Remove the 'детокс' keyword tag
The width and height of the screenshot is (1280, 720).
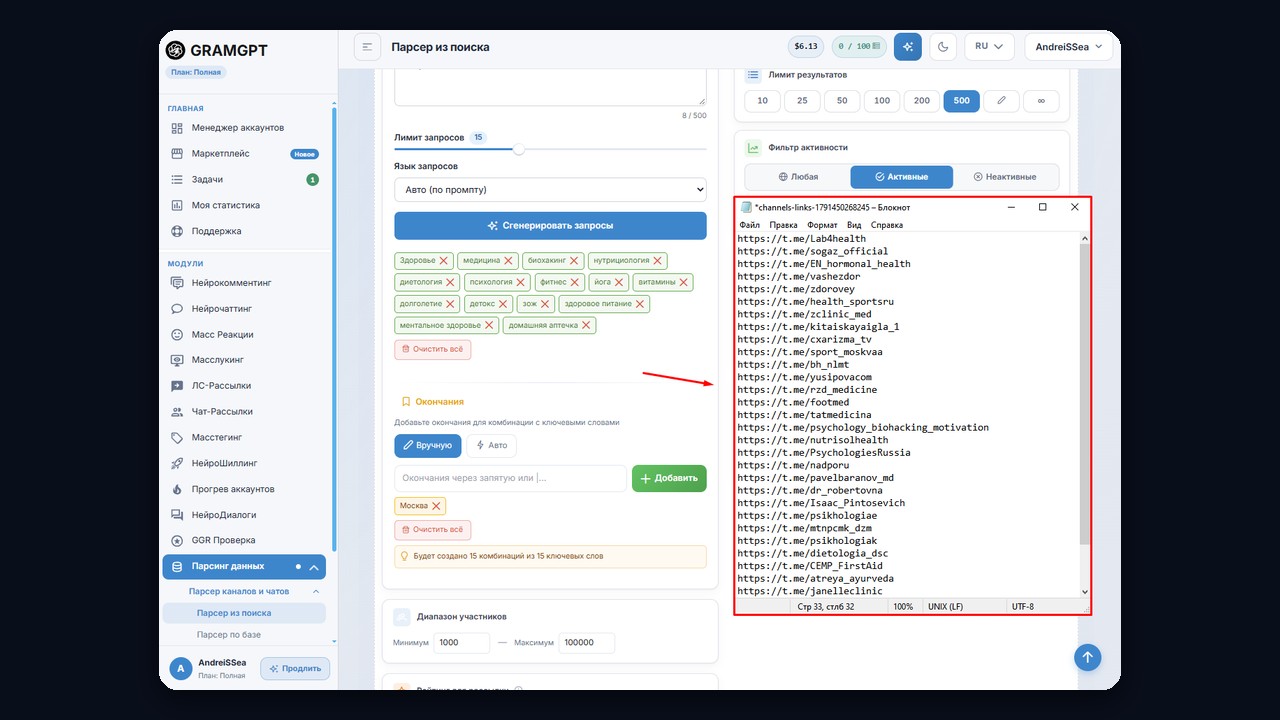[x=503, y=304]
